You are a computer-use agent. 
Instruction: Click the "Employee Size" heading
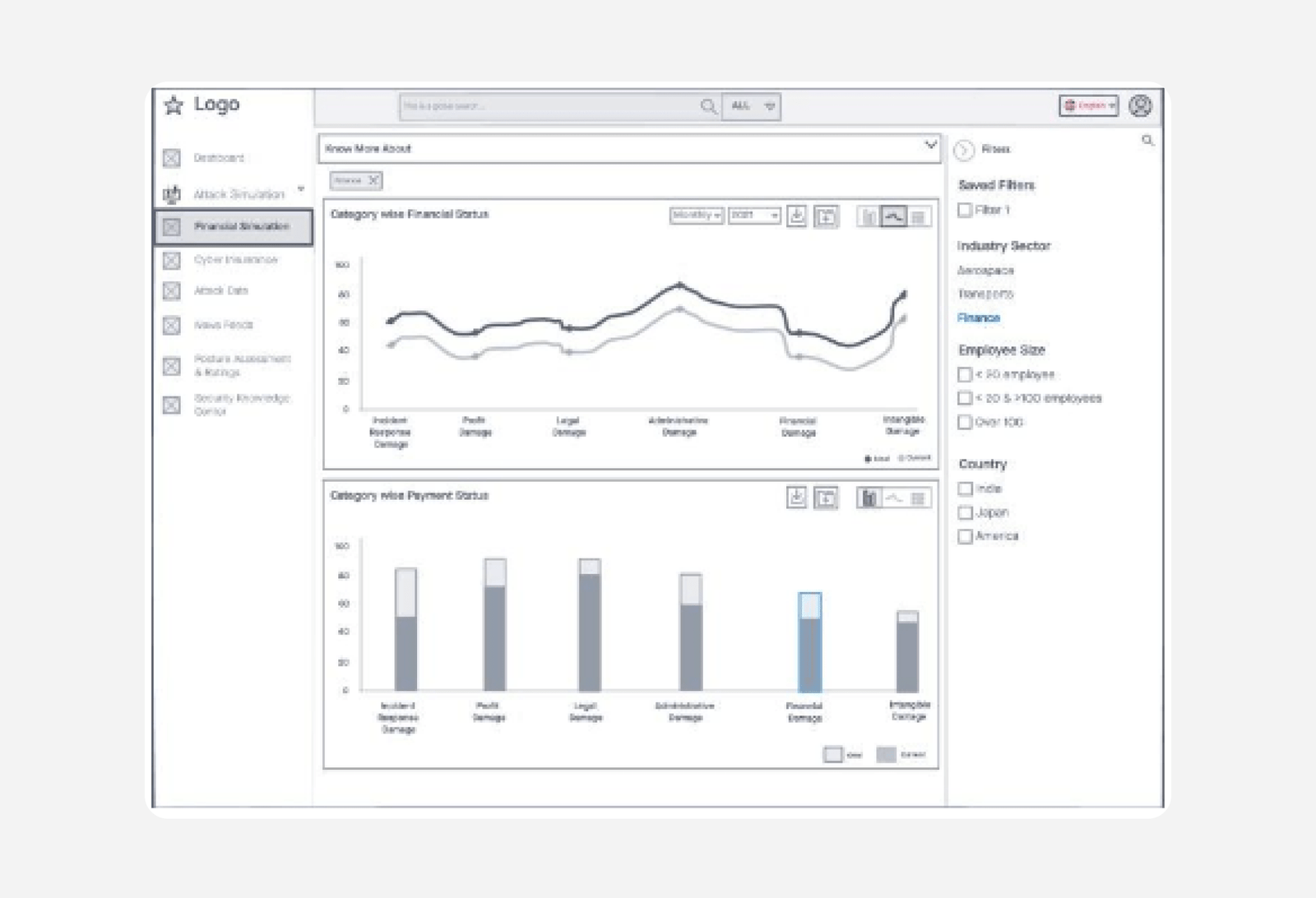[x=1002, y=350]
